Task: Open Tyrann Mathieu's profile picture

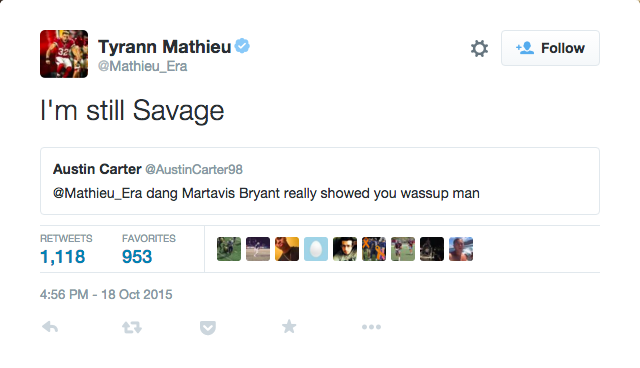Action: tap(64, 54)
